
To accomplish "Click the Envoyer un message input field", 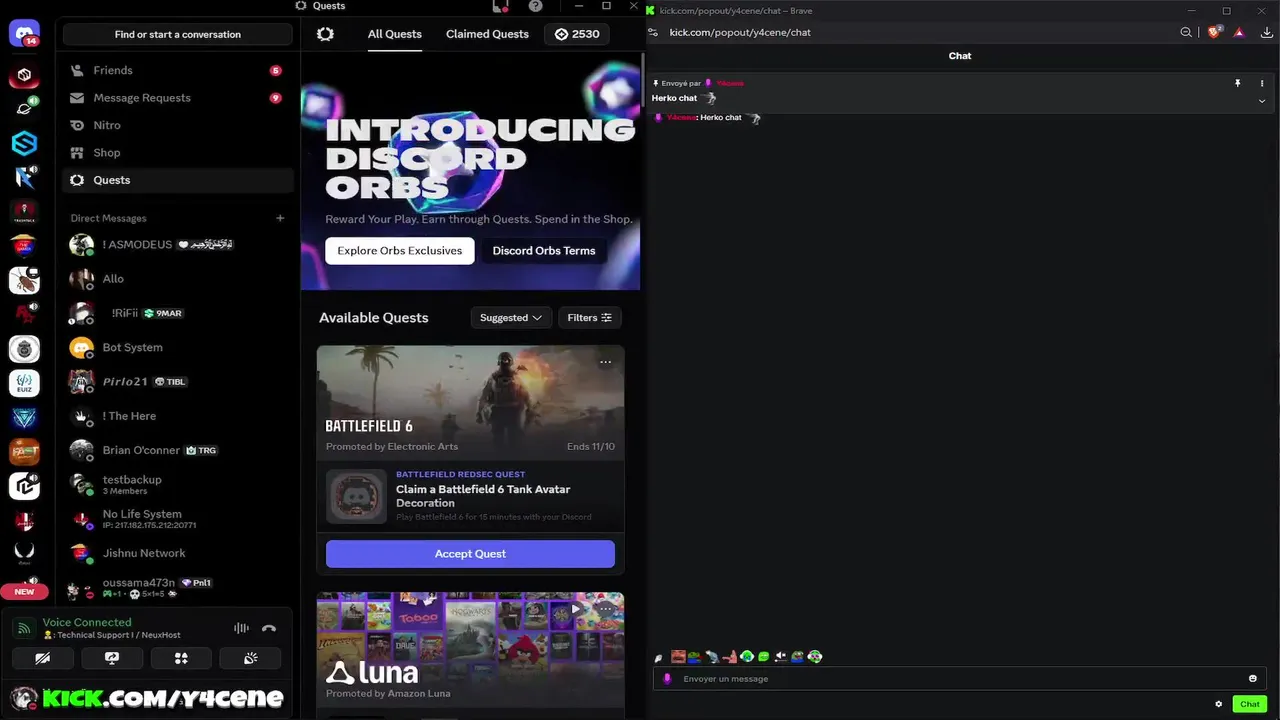I will [x=959, y=679].
